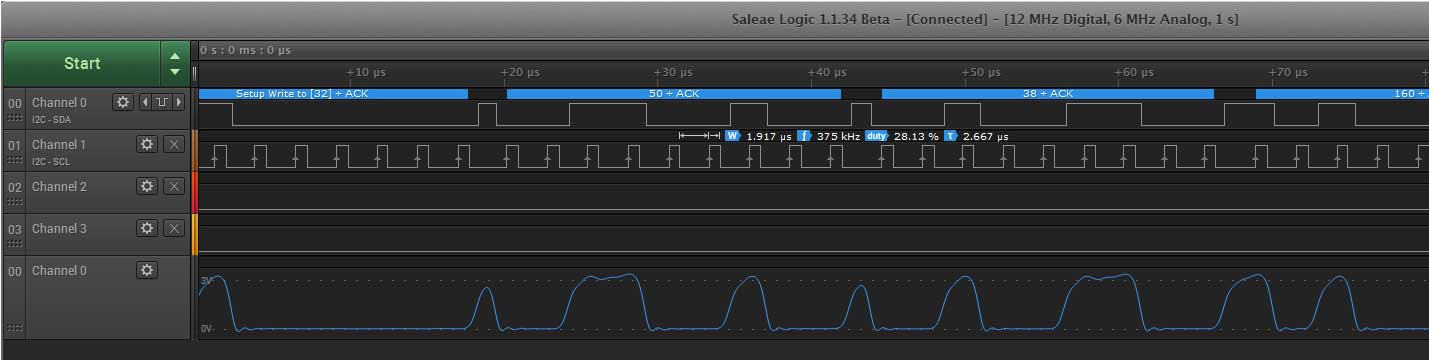Image resolution: width=1429 pixels, height=360 pixels.
Task: Open capture options with green down arrow
Action: (175, 72)
